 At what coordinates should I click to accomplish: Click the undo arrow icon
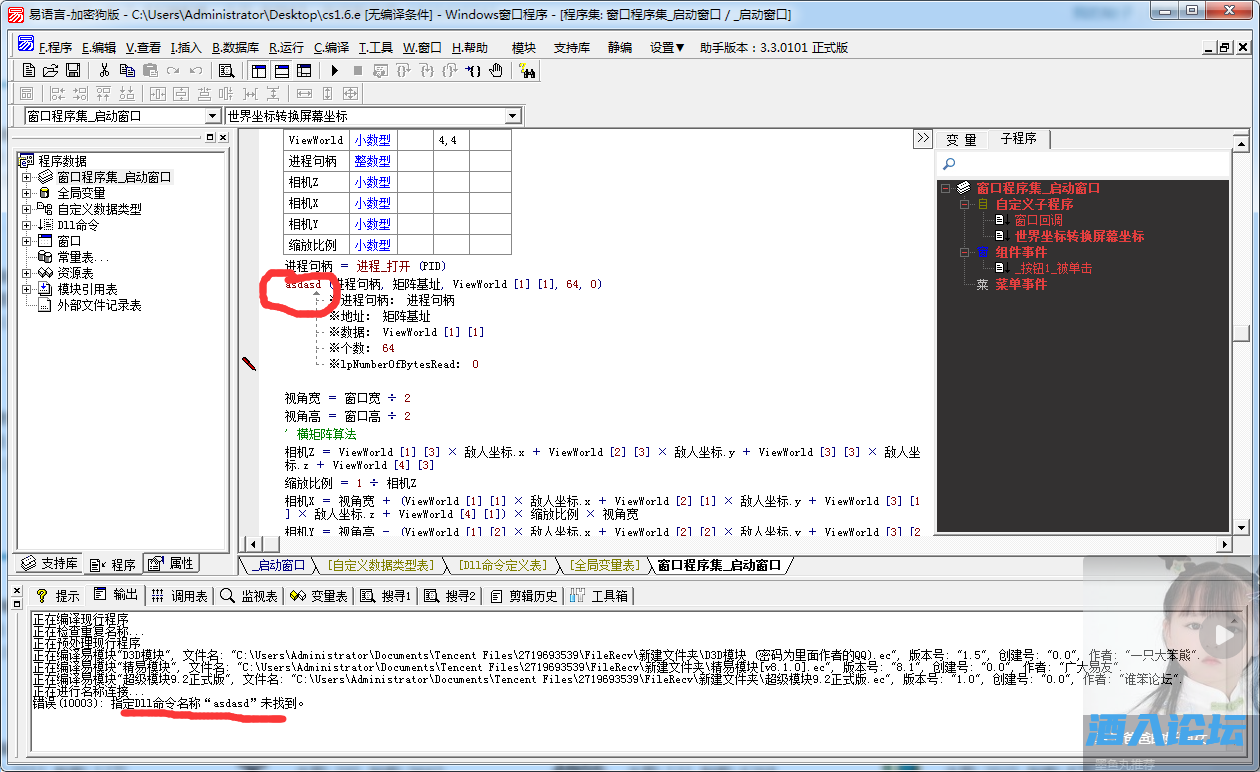tap(196, 71)
